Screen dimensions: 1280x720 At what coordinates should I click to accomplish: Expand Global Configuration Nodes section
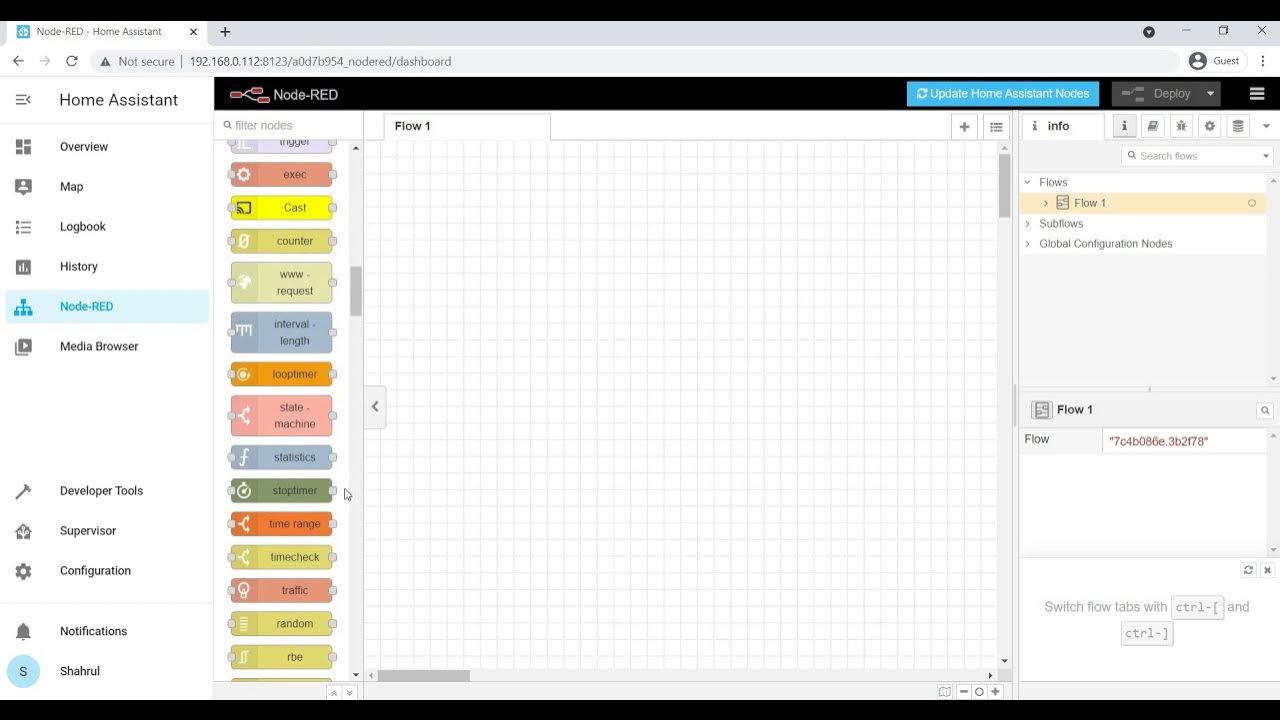click(1027, 244)
